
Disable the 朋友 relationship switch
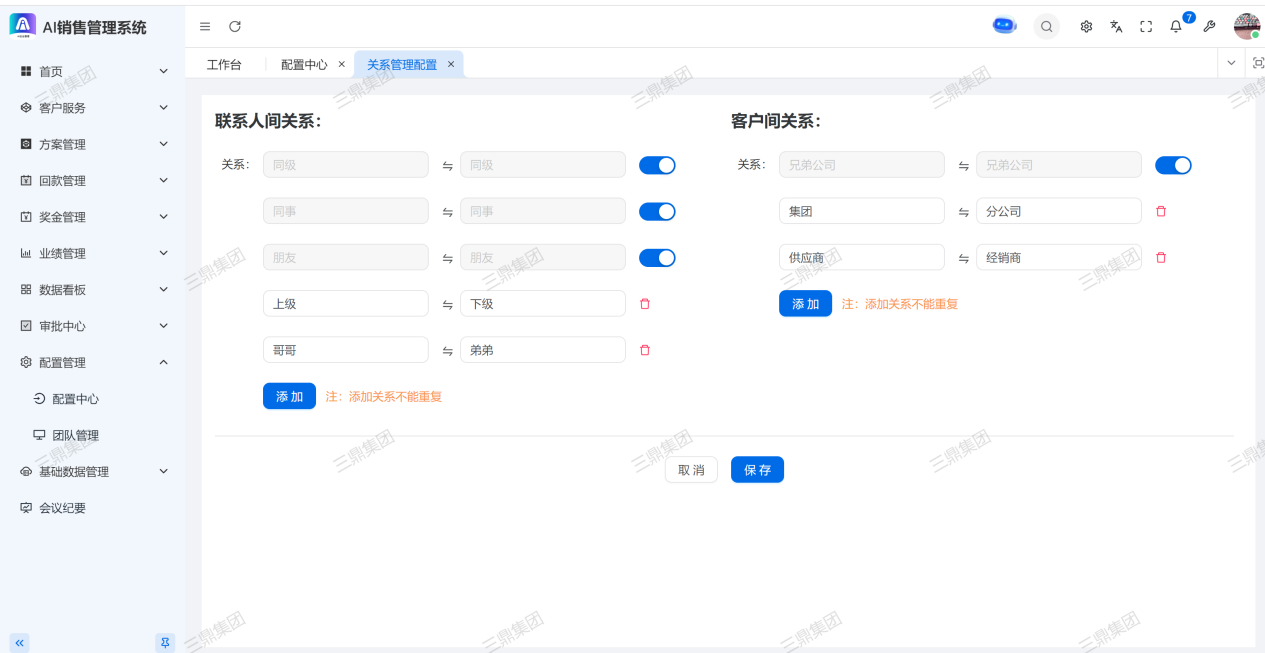tap(657, 258)
